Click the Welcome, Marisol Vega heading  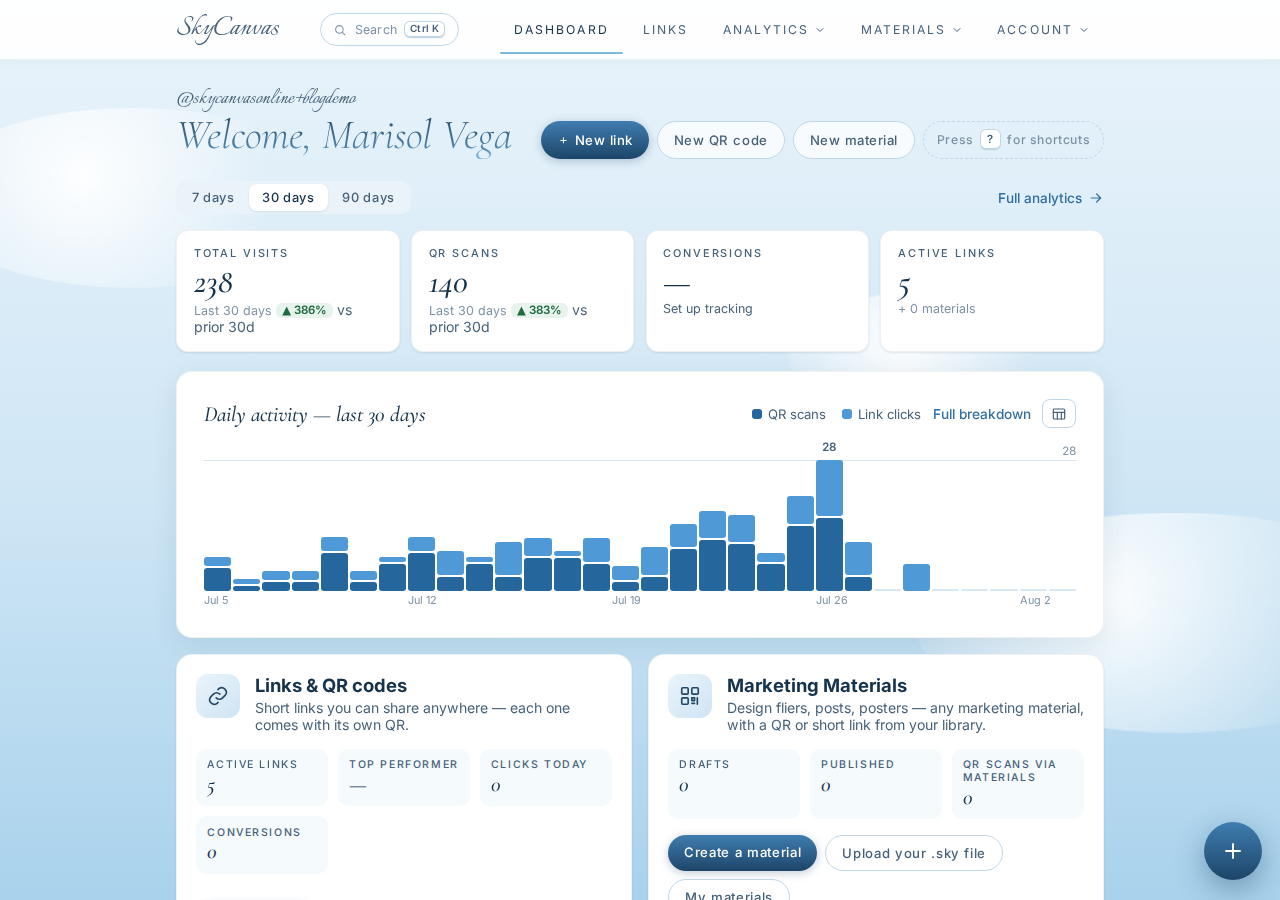[x=344, y=135]
